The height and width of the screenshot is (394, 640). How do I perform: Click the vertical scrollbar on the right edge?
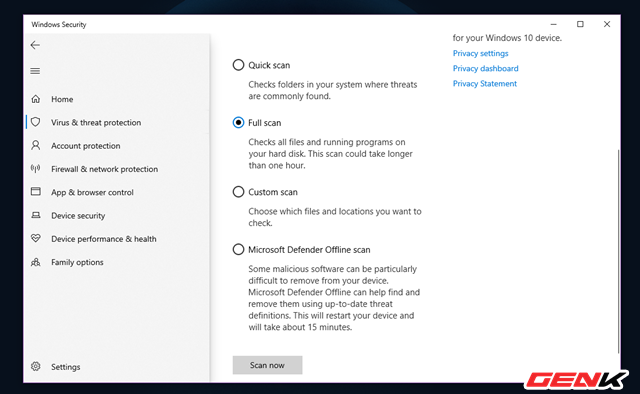pyautogui.click(x=618, y=251)
